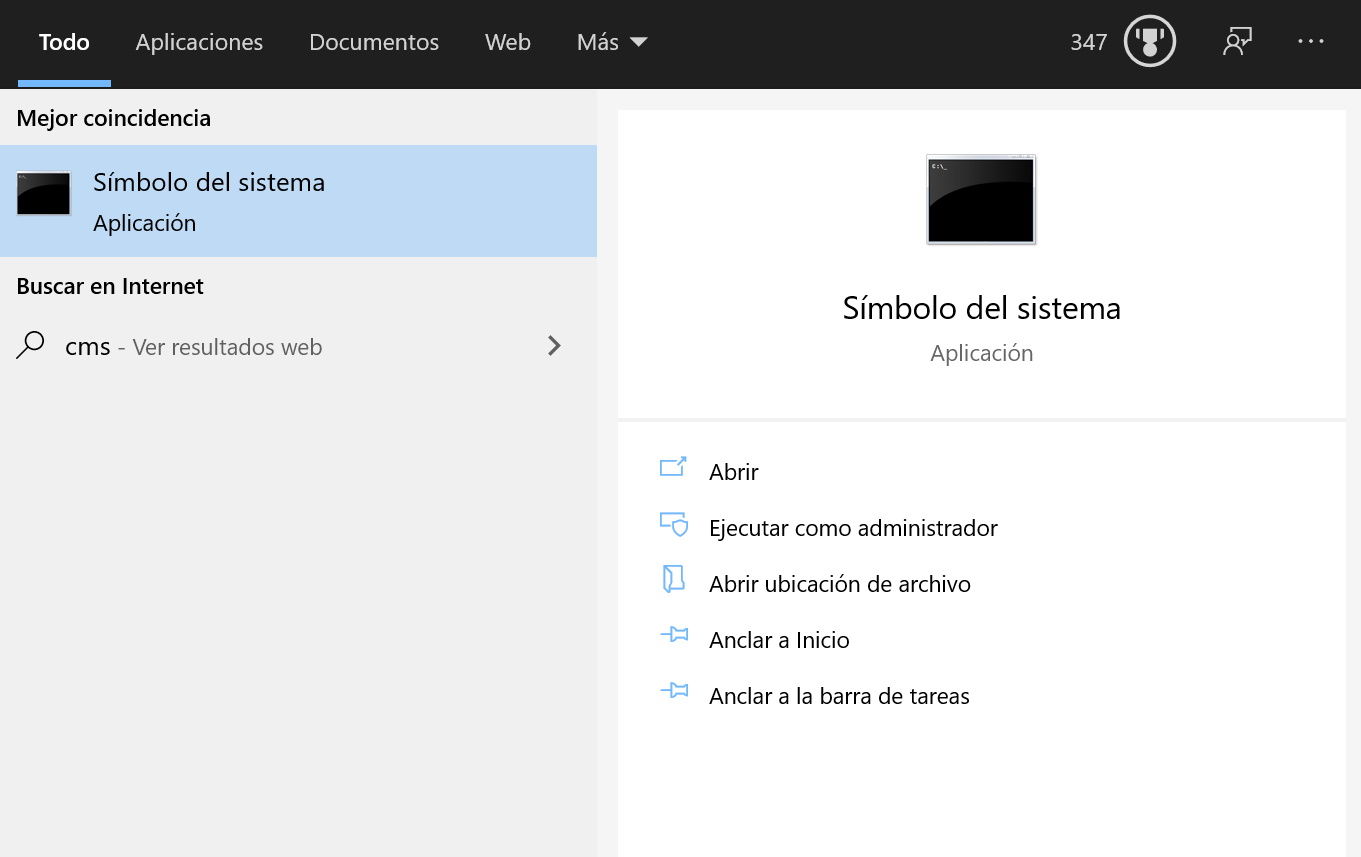Screen dimensions: 1361x857
Task: Select the Todo tab
Action: coord(64,42)
